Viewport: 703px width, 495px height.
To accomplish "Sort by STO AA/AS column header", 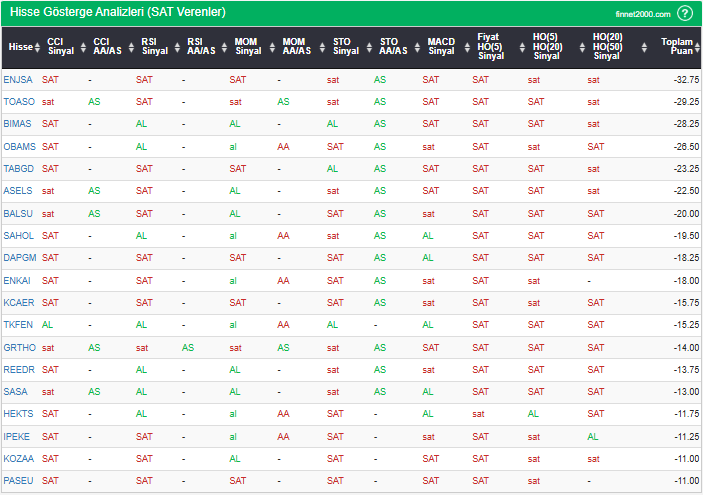I will [390, 47].
